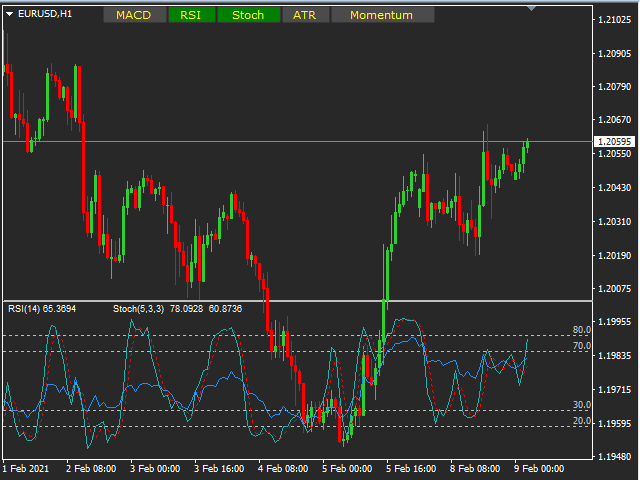
Task: Click the 5 Feb 00:00 time label
Action: 347,469
